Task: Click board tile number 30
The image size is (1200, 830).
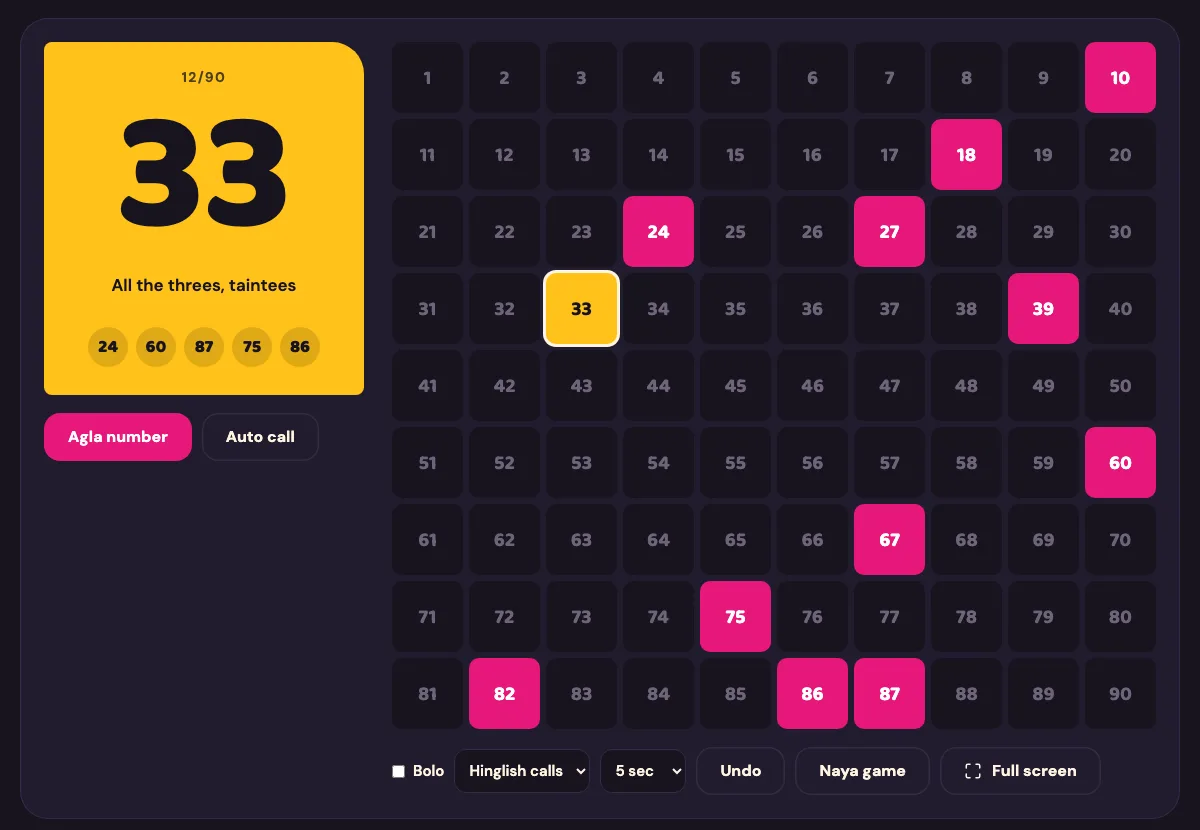Action: tap(1120, 232)
